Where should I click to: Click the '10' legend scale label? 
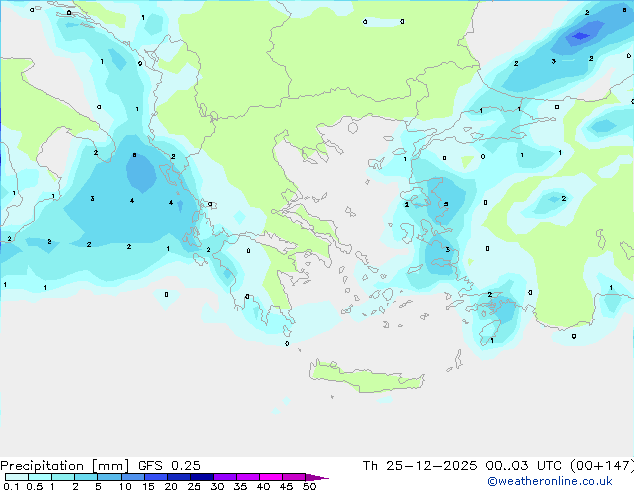[125, 486]
